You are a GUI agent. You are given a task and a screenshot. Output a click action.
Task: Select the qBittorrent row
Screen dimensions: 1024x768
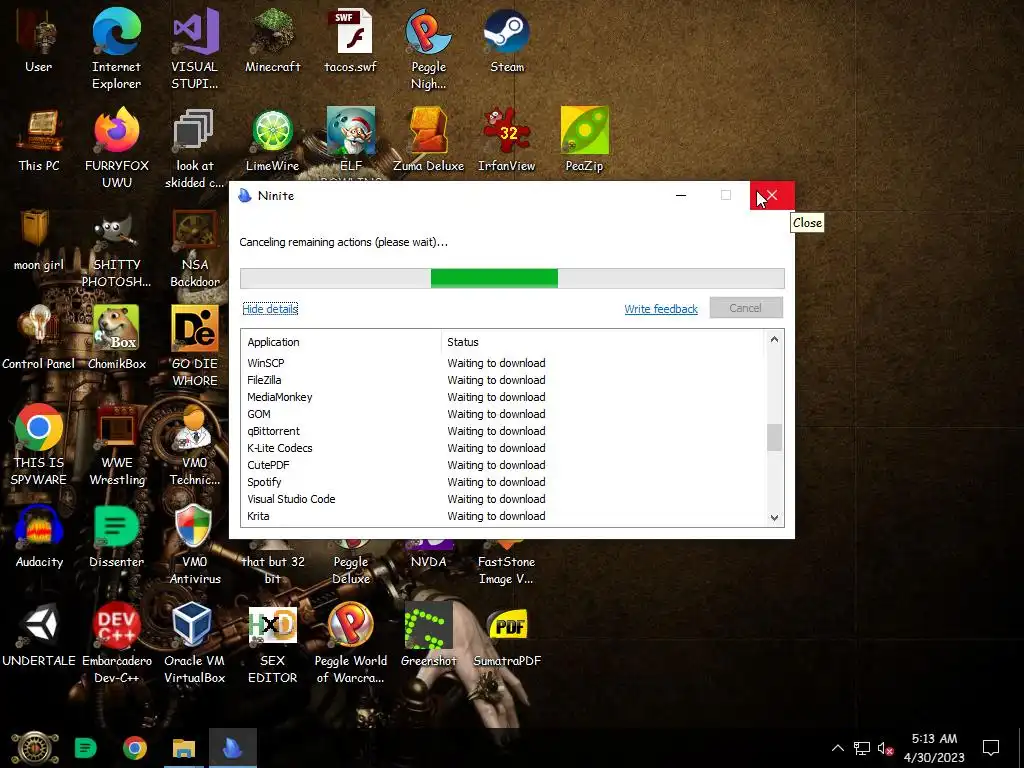tap(503, 431)
